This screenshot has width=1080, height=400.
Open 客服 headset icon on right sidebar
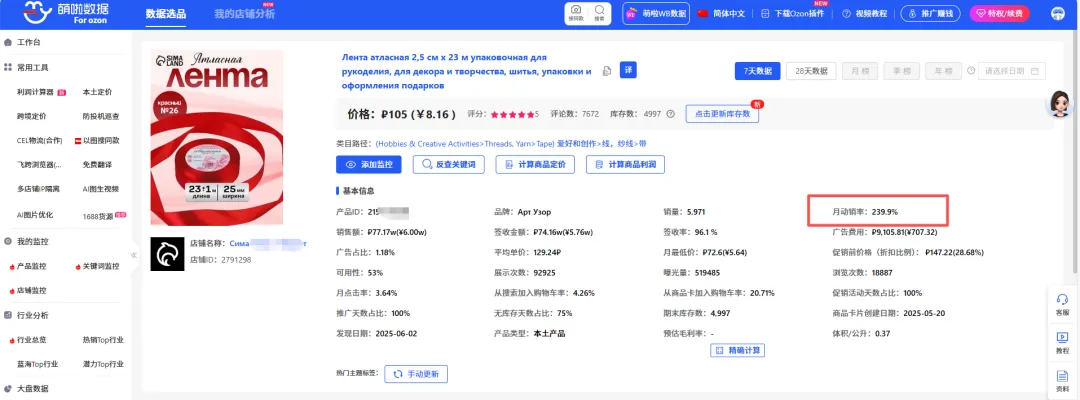[1062, 303]
